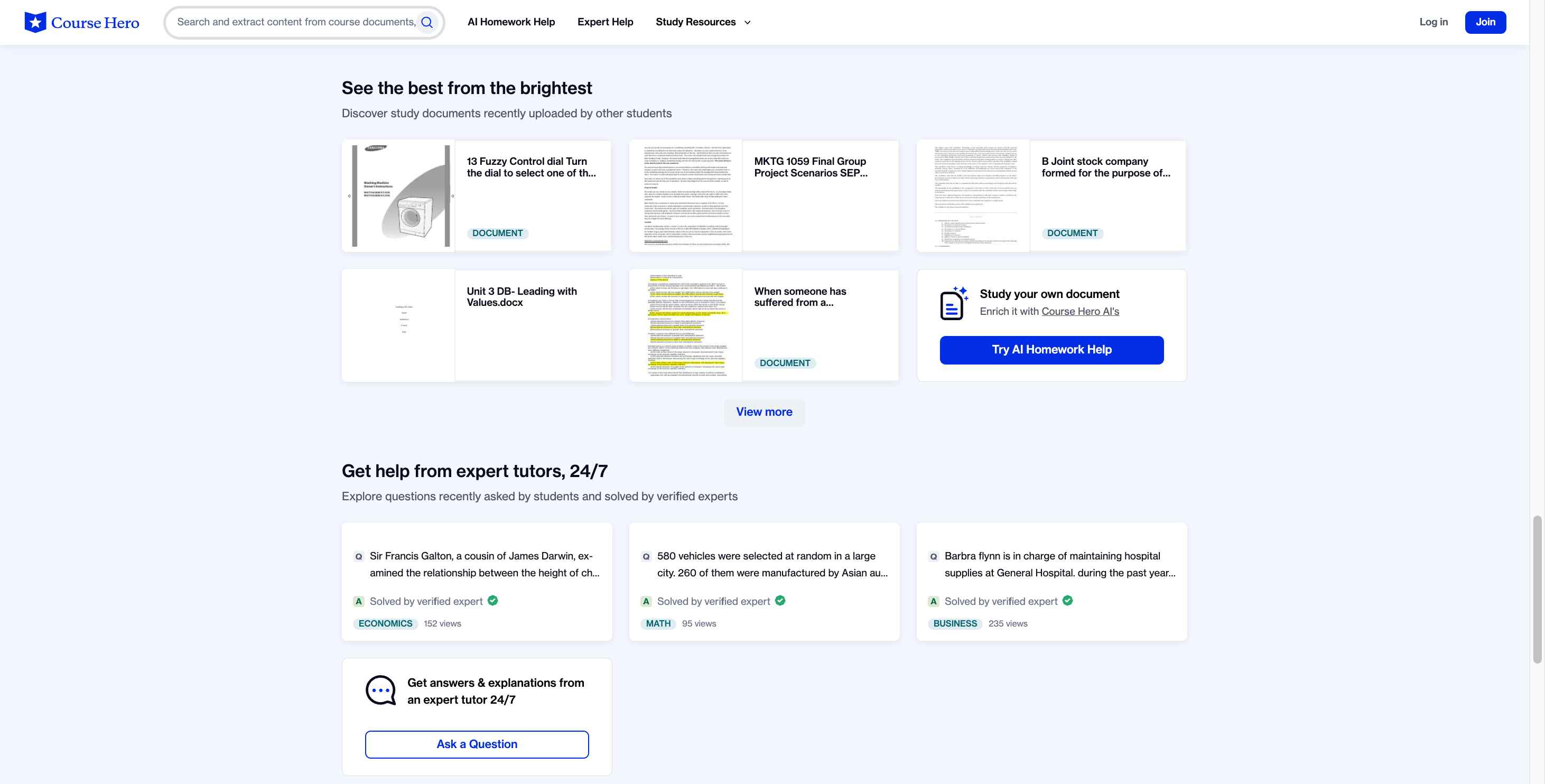Image resolution: width=1545 pixels, height=784 pixels.
Task: Click the Log in link
Action: (1433, 22)
